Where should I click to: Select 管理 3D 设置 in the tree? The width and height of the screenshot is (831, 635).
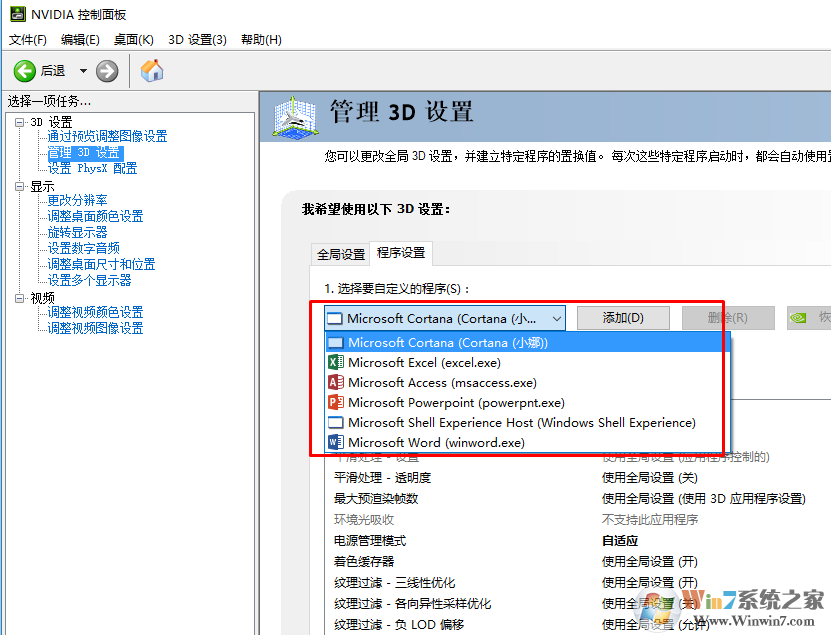coord(85,153)
